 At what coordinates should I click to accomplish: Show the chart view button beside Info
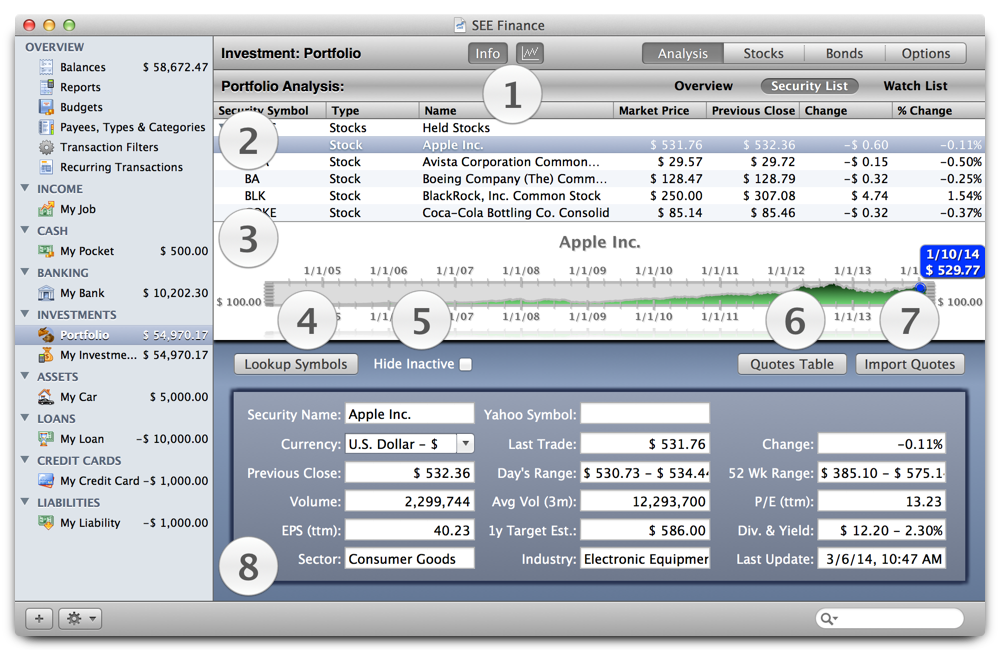tap(530, 53)
